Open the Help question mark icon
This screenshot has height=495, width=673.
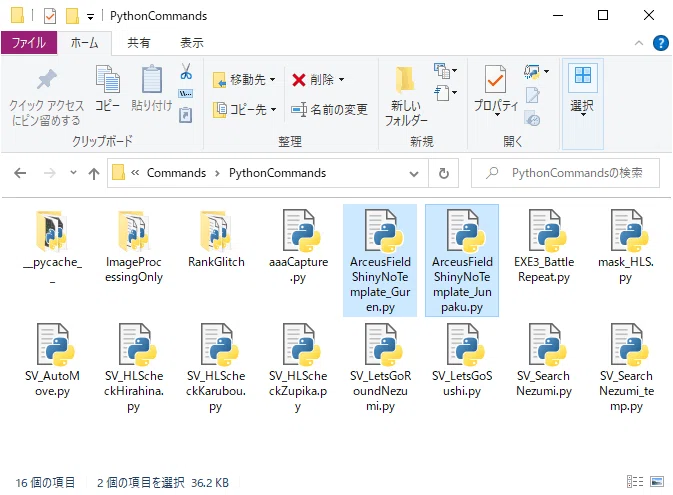[x=661, y=43]
